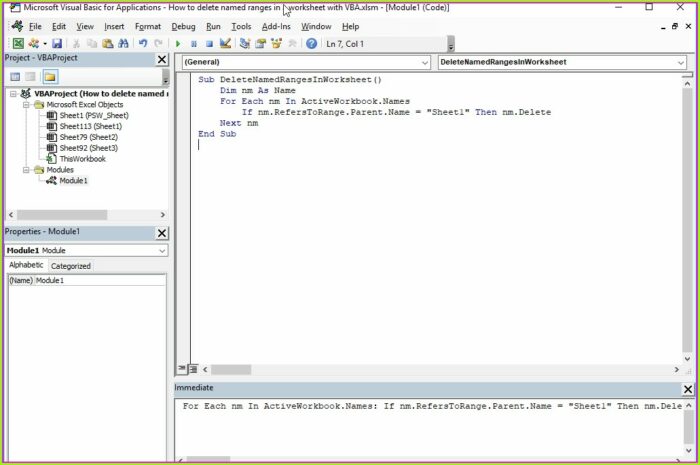
Task: Open the Debug menu
Action: coord(183,27)
